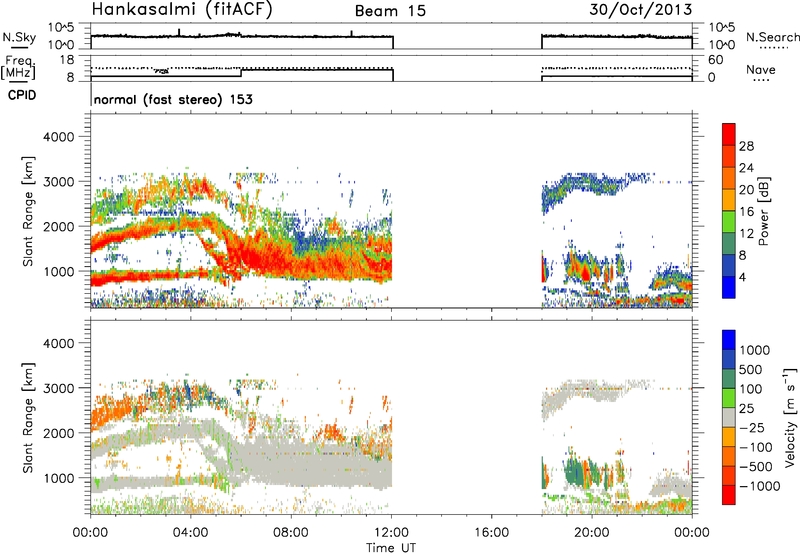The height and width of the screenshot is (554, 800).
Task: Select the N.Sky axis label
Action: tap(19, 38)
